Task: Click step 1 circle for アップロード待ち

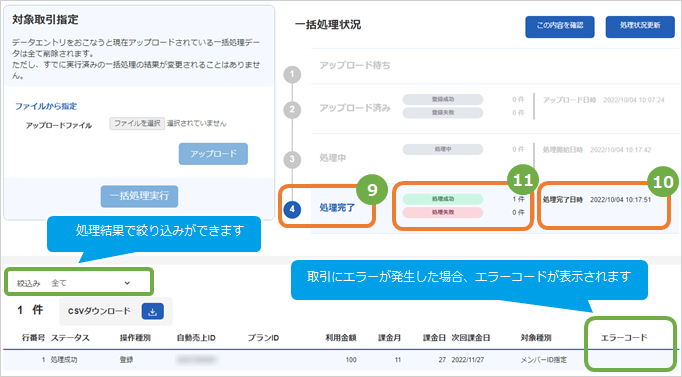Action: [x=292, y=74]
